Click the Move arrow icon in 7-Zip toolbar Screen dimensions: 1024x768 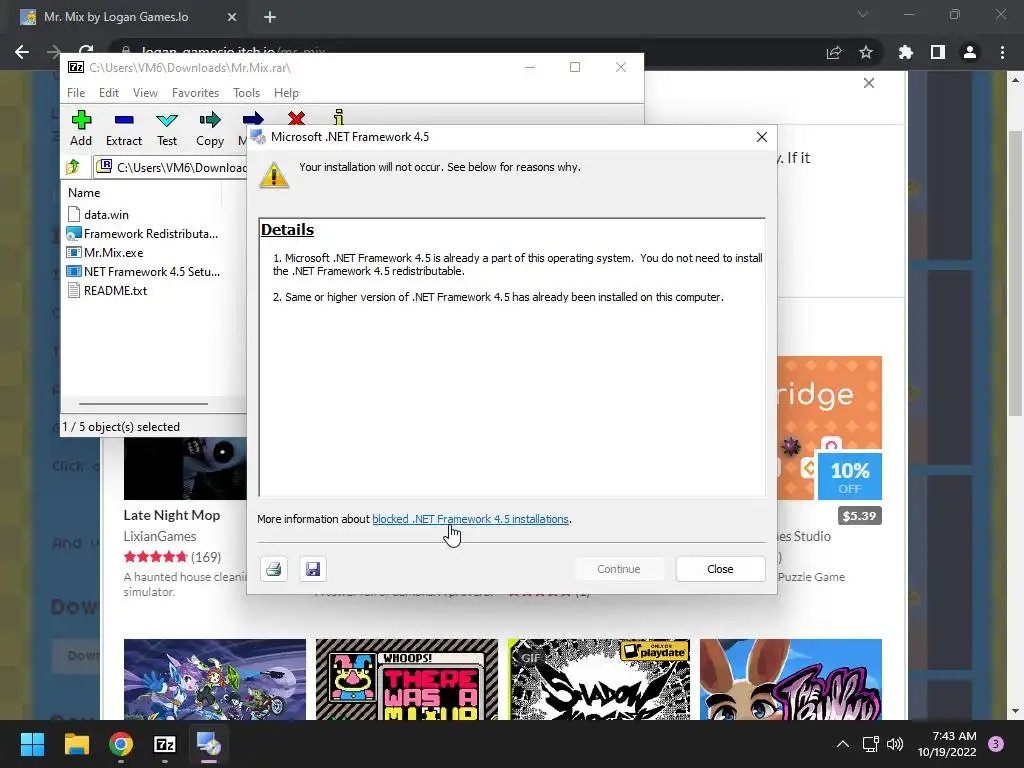[253, 118]
